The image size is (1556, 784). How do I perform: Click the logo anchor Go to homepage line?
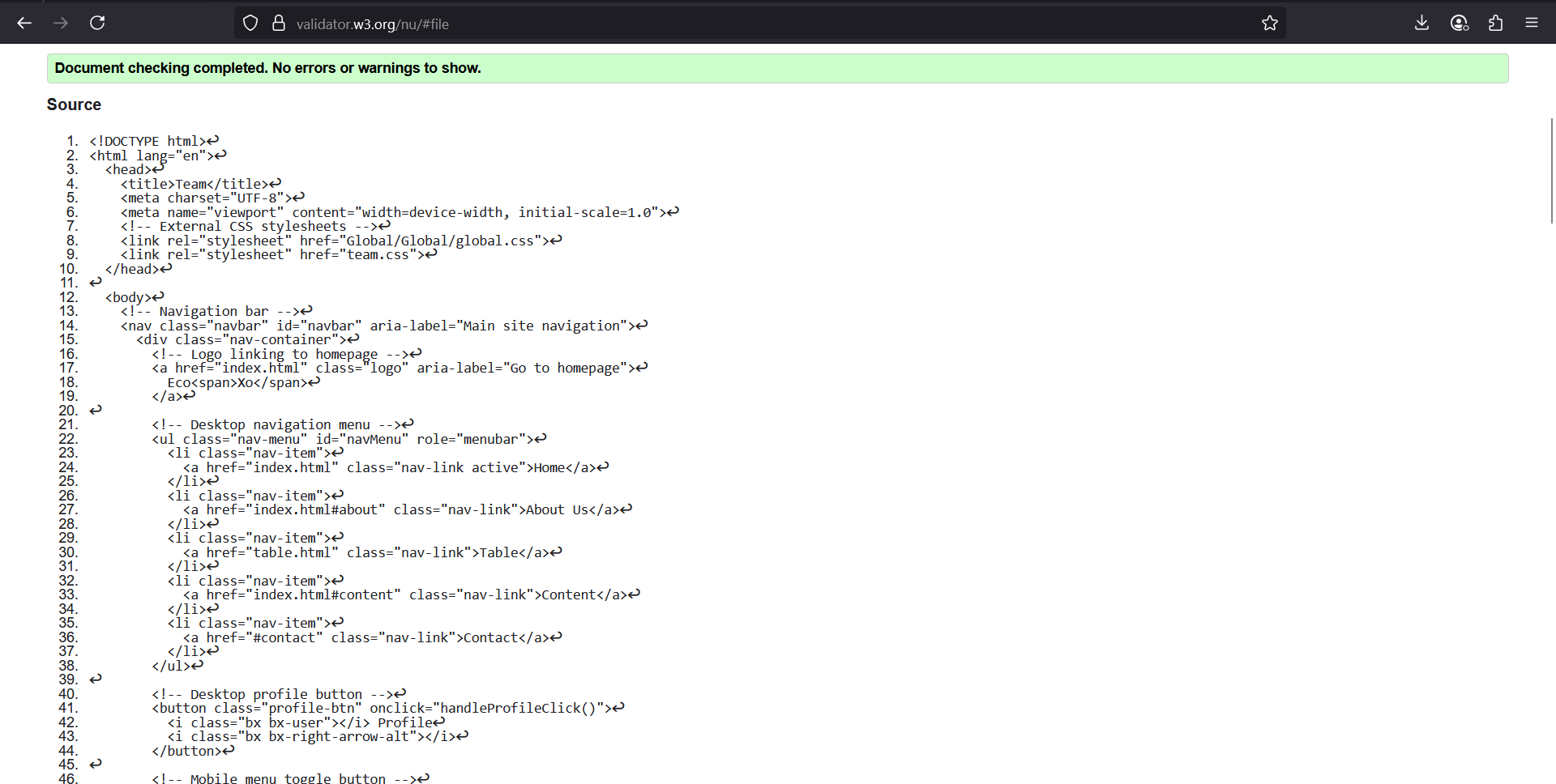click(x=400, y=368)
